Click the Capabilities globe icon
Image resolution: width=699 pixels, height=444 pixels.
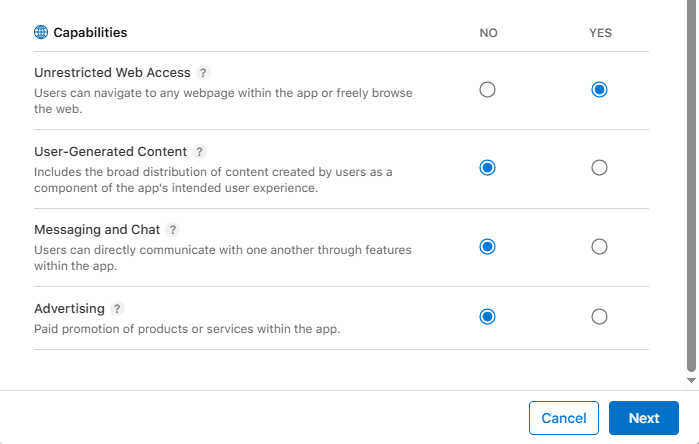[x=41, y=32]
